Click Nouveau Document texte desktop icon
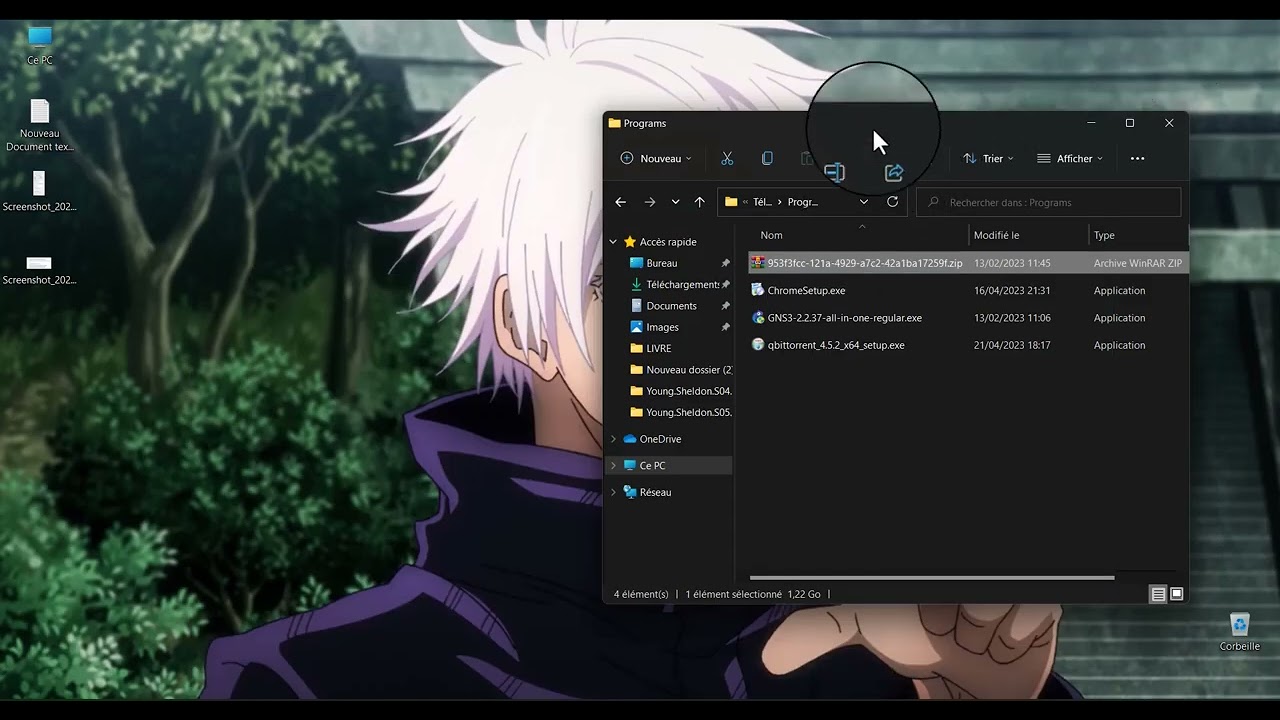1280x720 pixels. [x=40, y=125]
